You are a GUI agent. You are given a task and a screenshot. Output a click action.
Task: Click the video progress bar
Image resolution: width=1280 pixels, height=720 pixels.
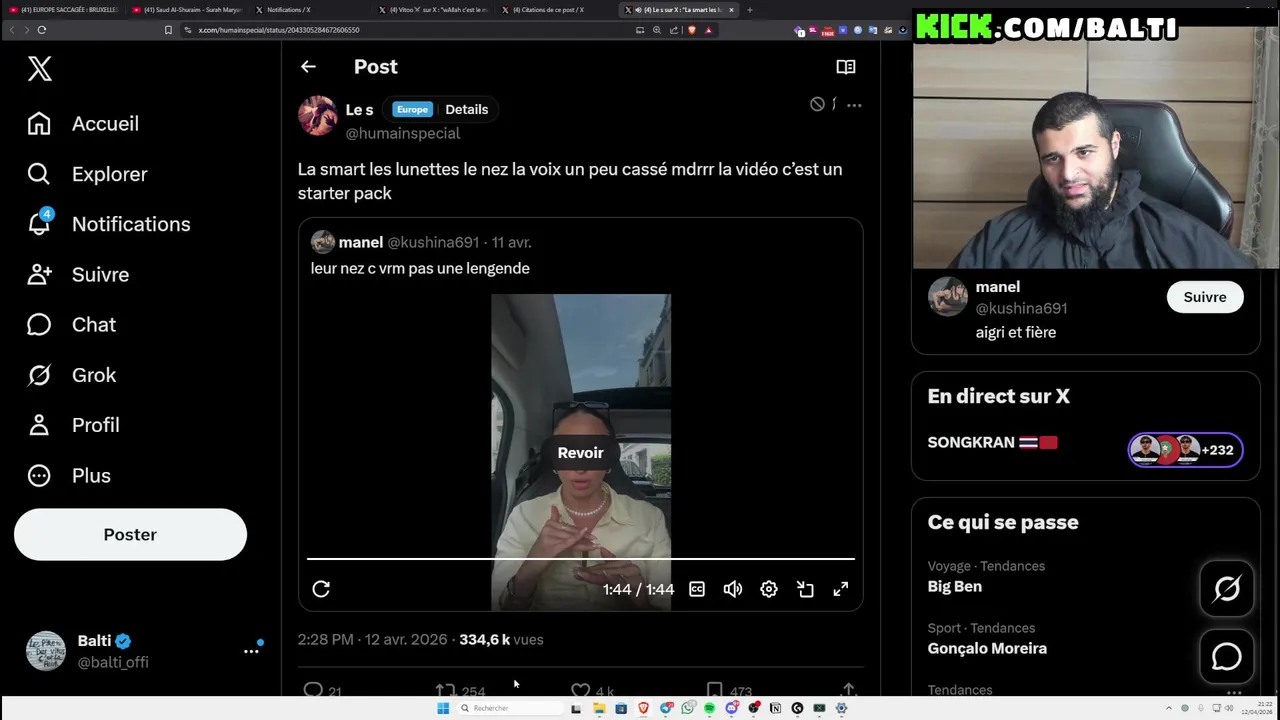[x=580, y=559]
